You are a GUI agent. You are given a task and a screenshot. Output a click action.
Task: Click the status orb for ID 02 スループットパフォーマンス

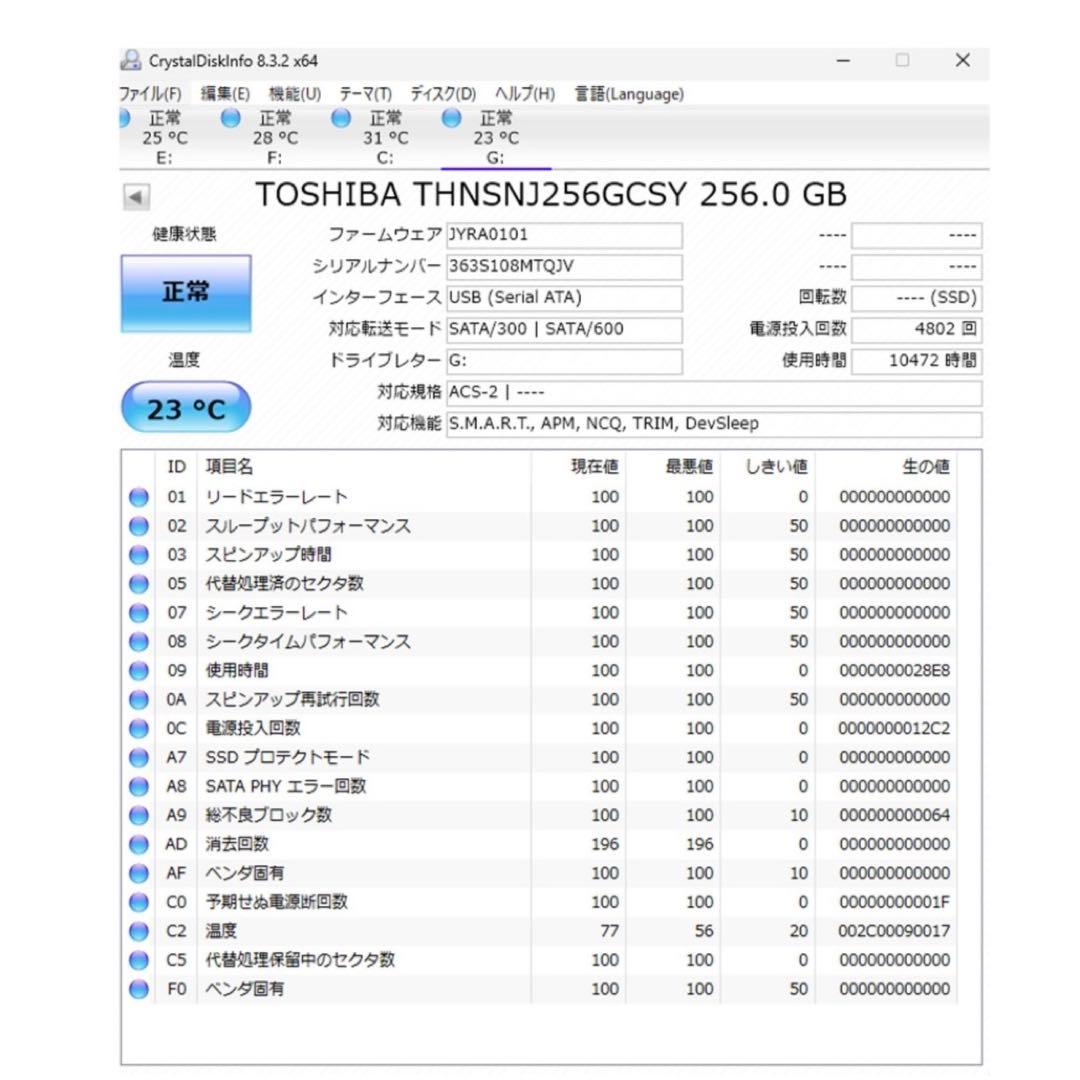tap(138, 526)
